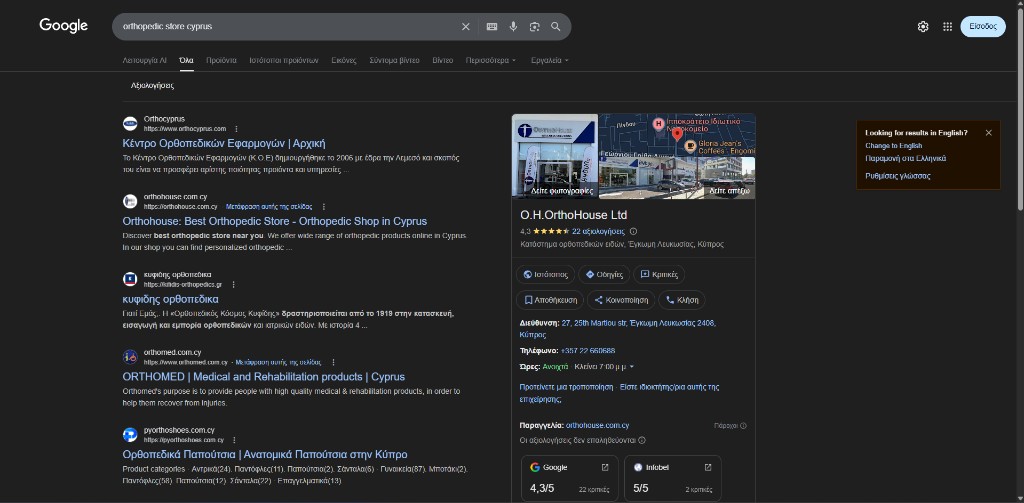Open the Ιστότοποι προϊόντων tab

point(283,60)
